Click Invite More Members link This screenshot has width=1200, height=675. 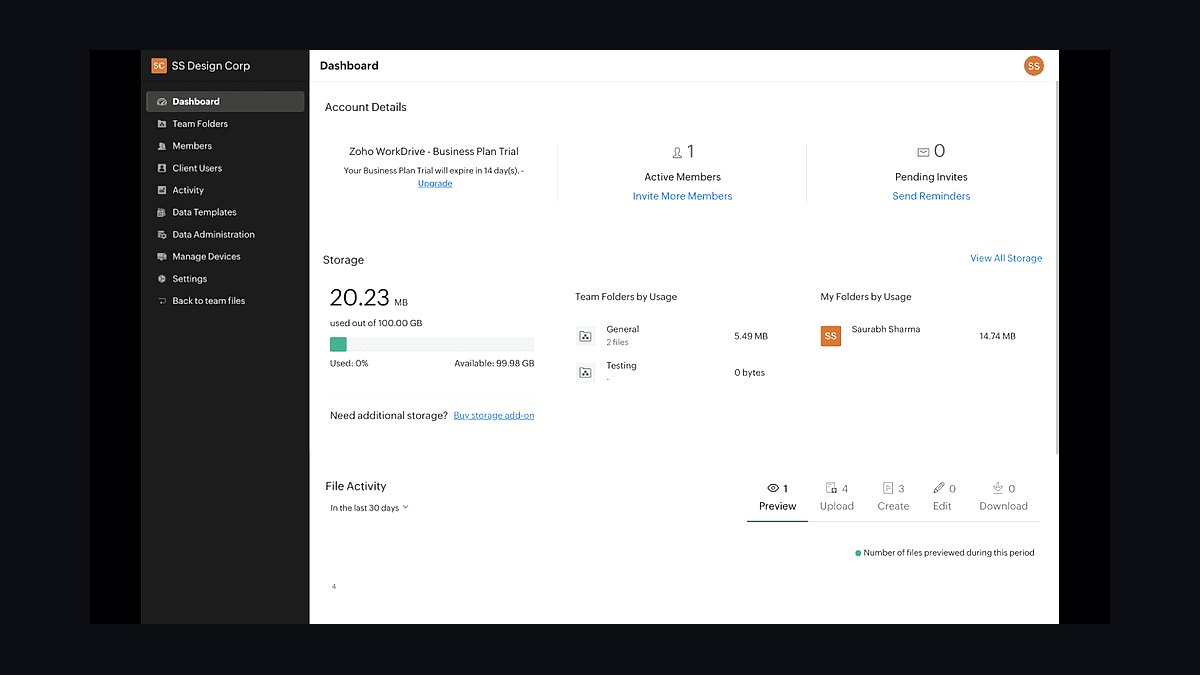pyautogui.click(x=682, y=196)
